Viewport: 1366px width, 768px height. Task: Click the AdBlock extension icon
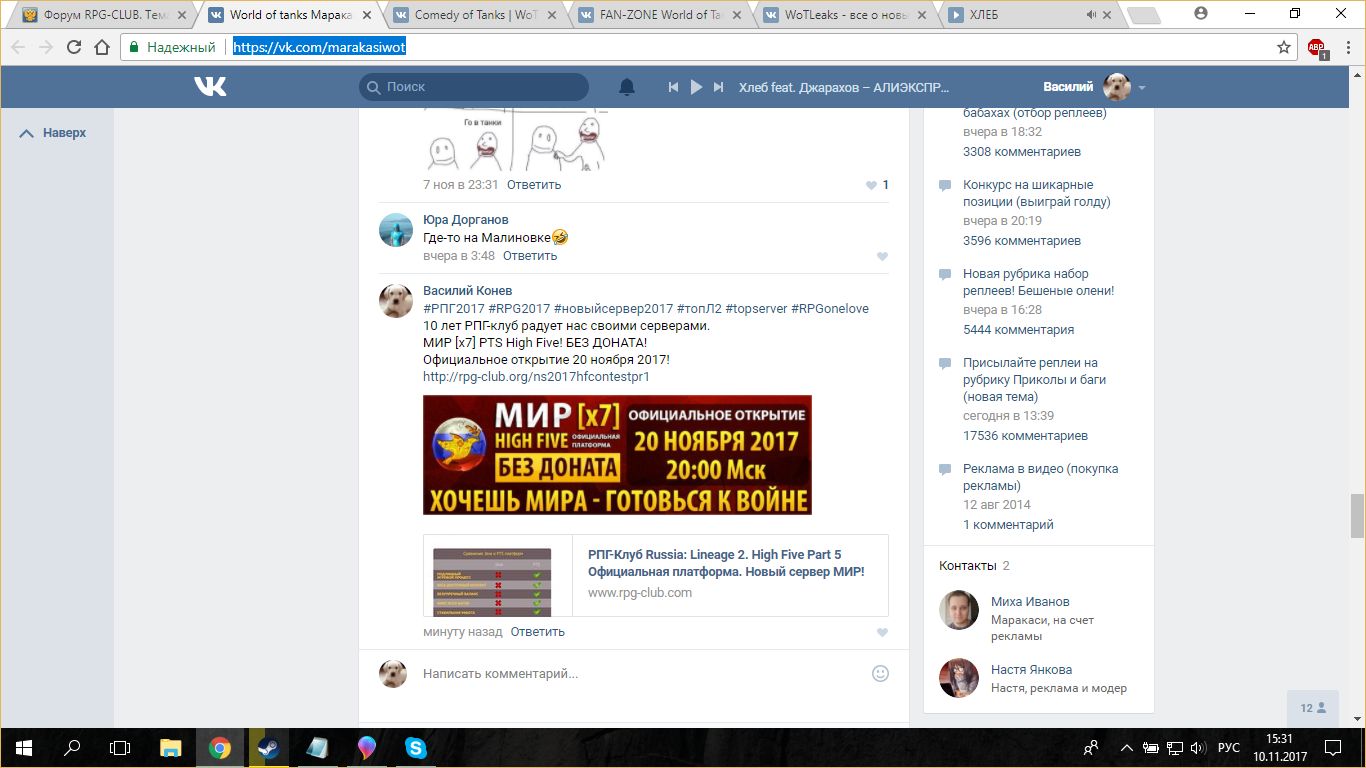pyautogui.click(x=1316, y=47)
